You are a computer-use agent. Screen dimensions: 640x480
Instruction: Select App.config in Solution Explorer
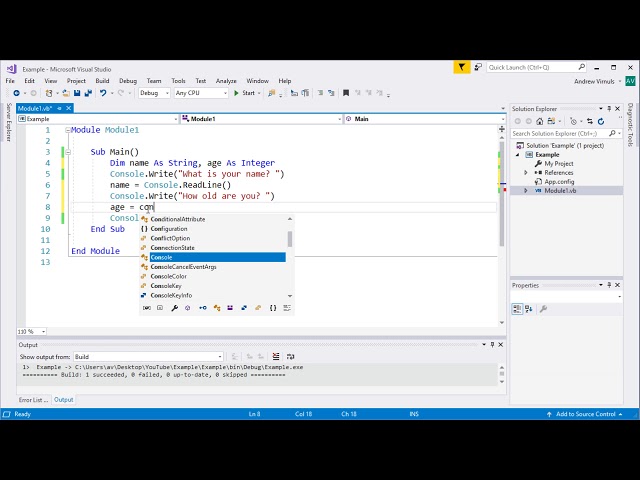tap(559, 182)
